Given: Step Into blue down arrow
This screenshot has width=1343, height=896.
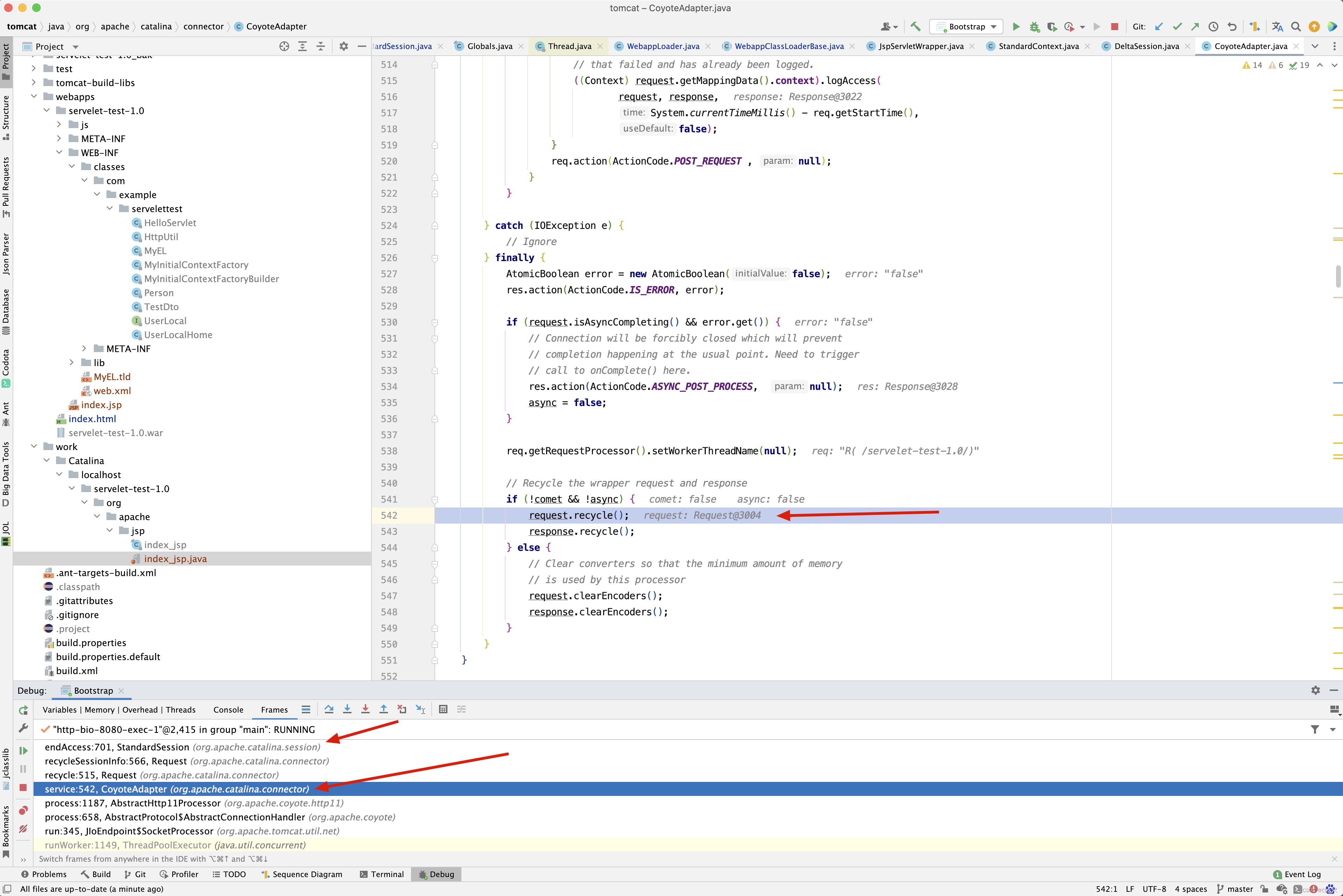Looking at the screenshot, I should [x=347, y=709].
